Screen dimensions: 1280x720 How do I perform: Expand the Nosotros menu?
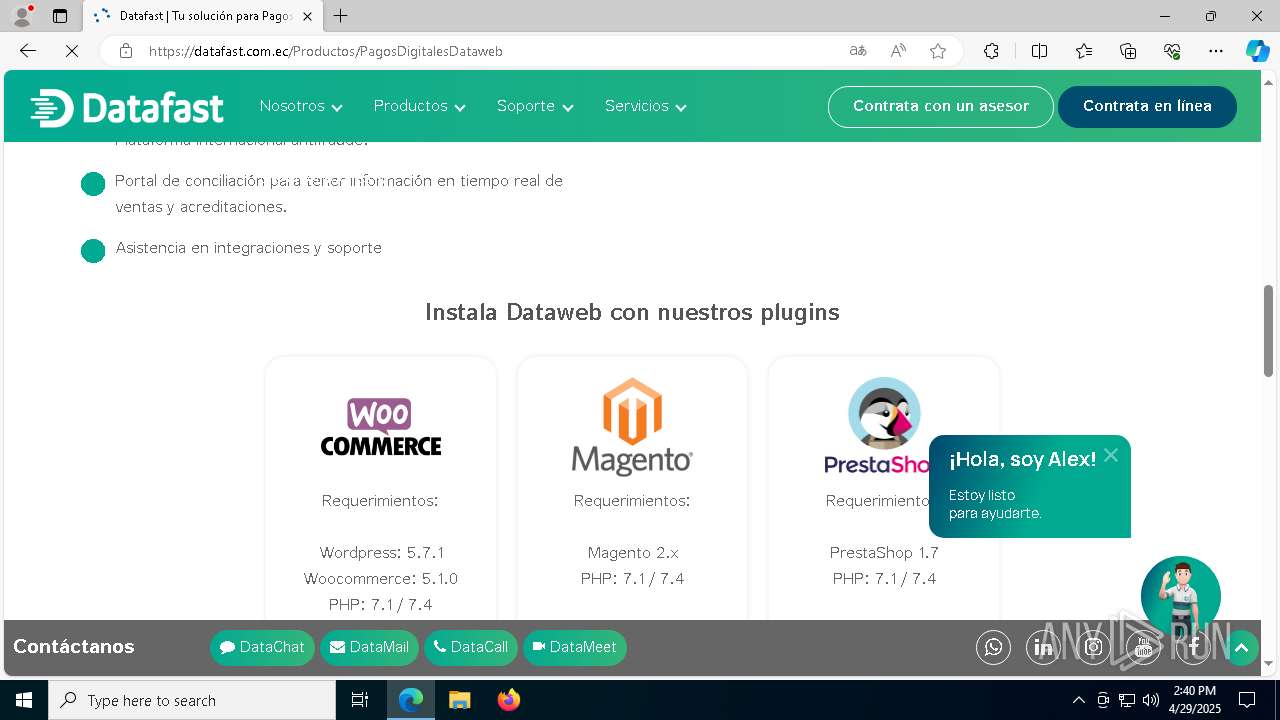tap(301, 106)
